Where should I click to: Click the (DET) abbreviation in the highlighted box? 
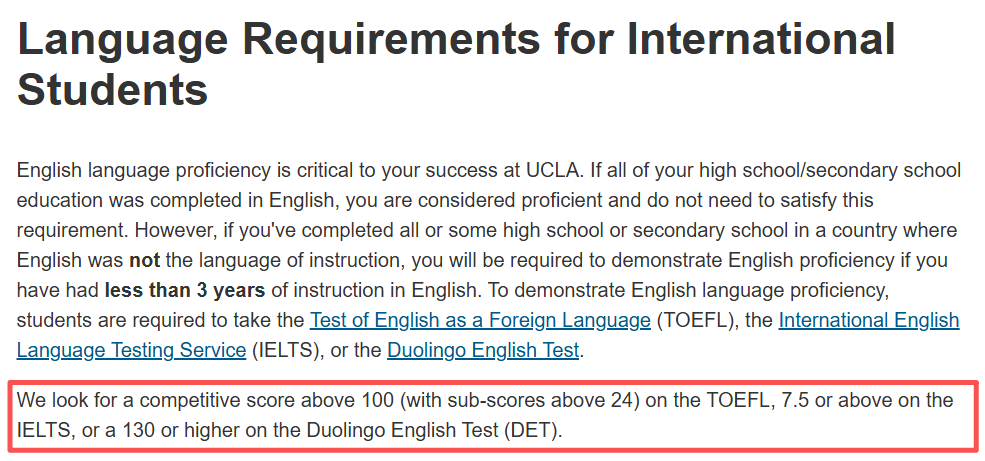pyautogui.click(x=532, y=431)
